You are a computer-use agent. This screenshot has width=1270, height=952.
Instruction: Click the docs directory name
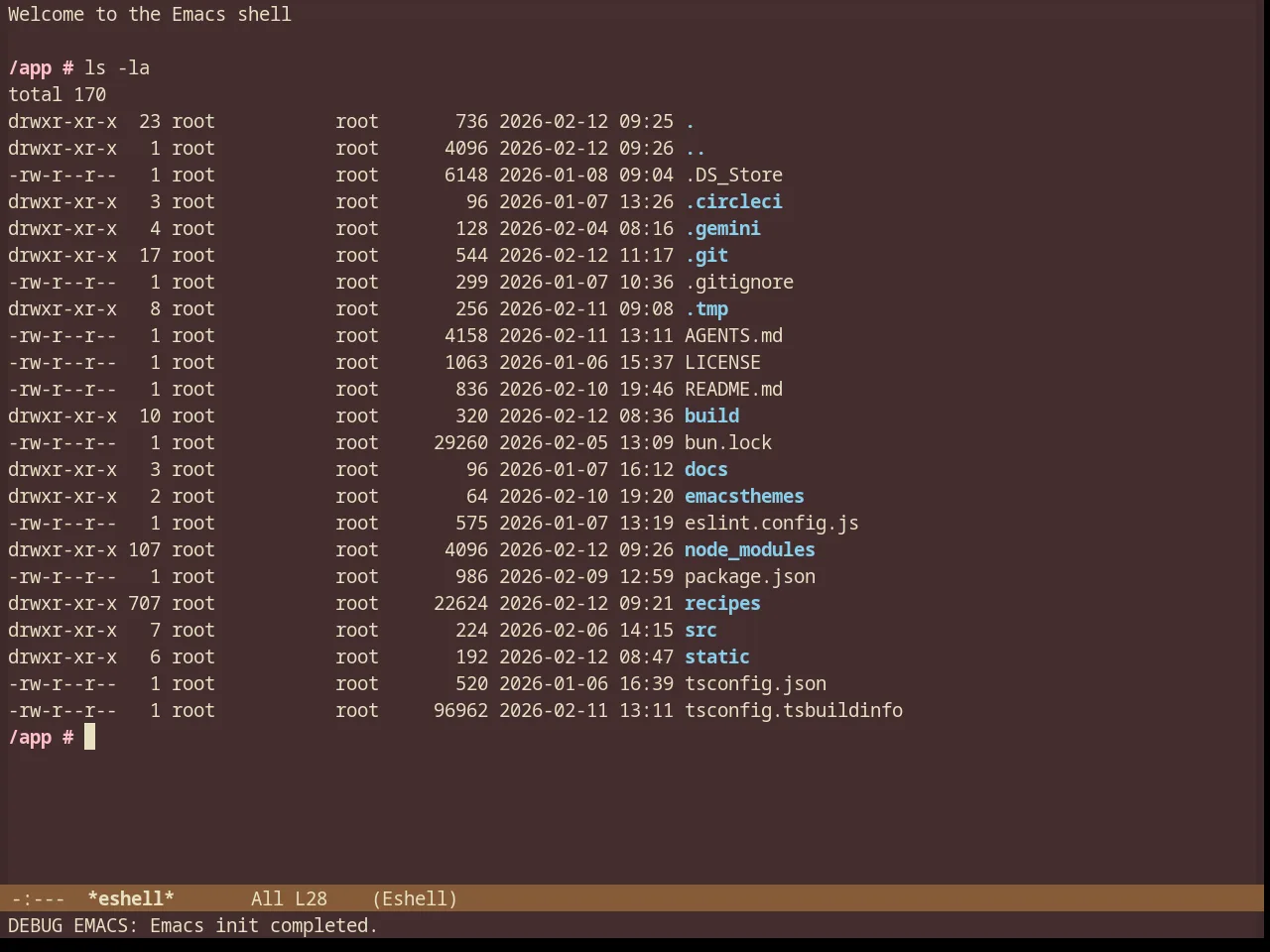click(x=706, y=469)
